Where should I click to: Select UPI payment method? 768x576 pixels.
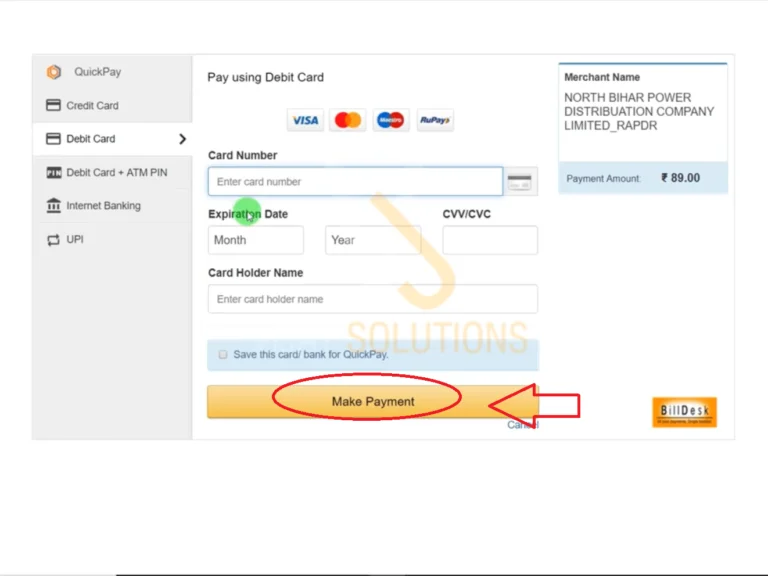113,240
